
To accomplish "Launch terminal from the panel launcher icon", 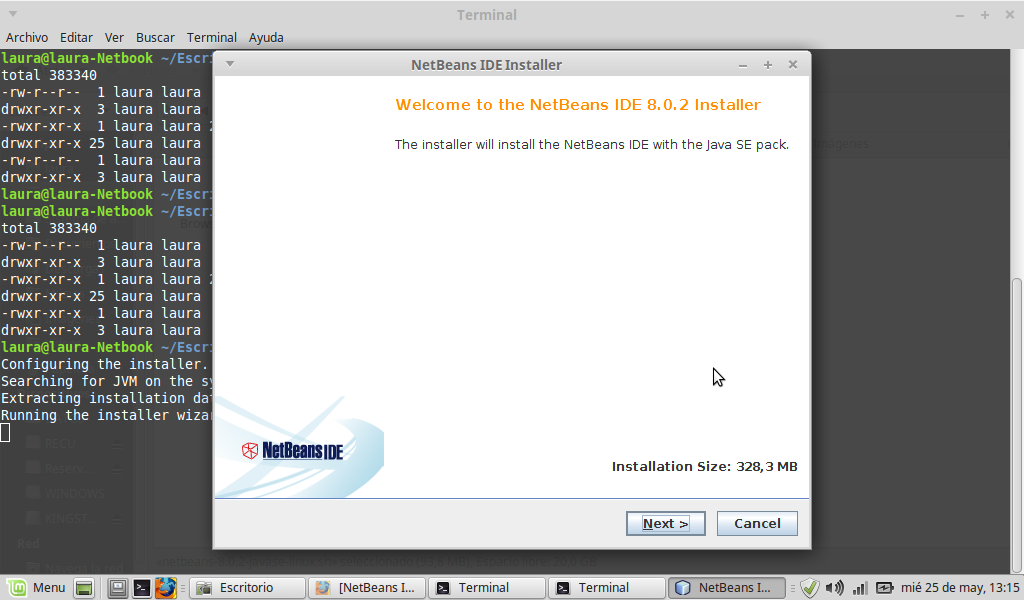I will (x=142, y=588).
